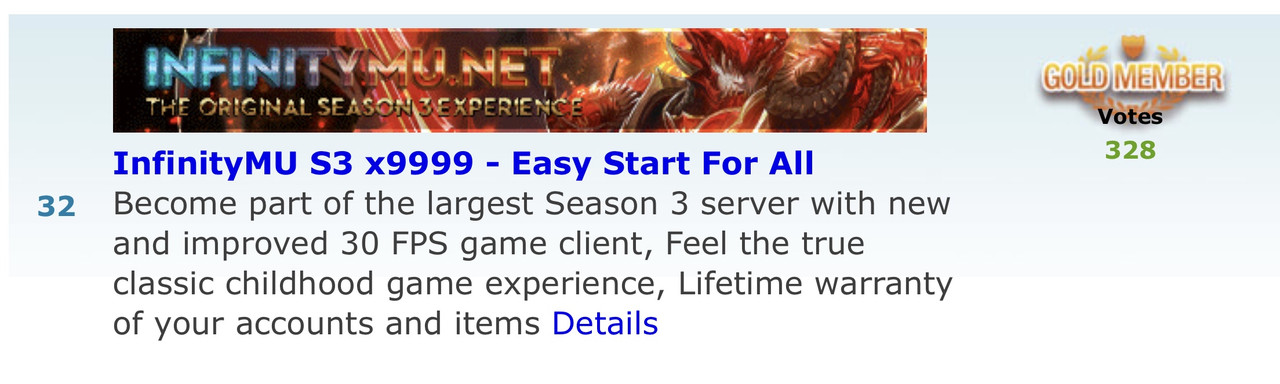Click the InfinityMU.NET banner image
The width and height of the screenshot is (1280, 384).
(x=520, y=80)
